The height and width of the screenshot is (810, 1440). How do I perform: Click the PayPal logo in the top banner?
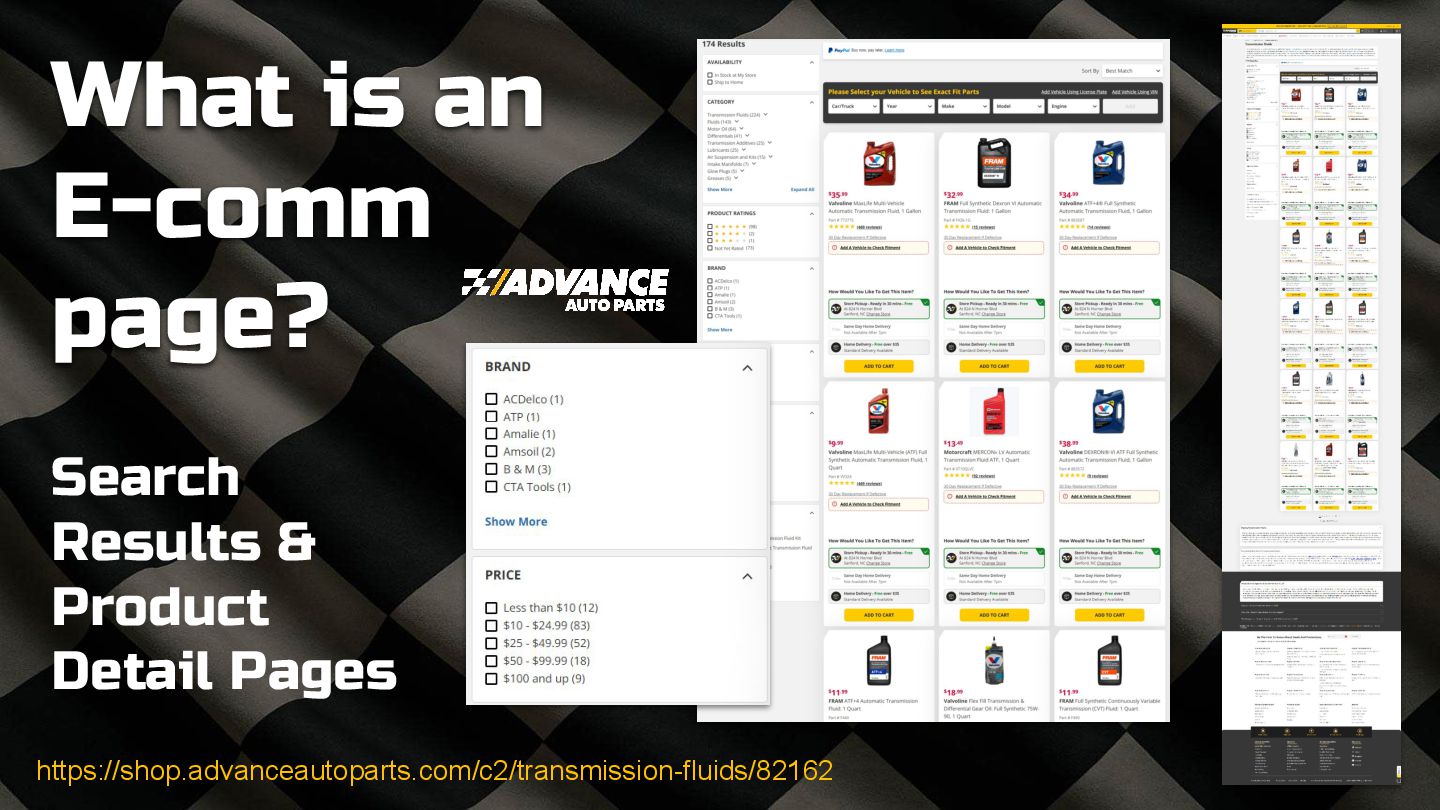(x=838, y=49)
